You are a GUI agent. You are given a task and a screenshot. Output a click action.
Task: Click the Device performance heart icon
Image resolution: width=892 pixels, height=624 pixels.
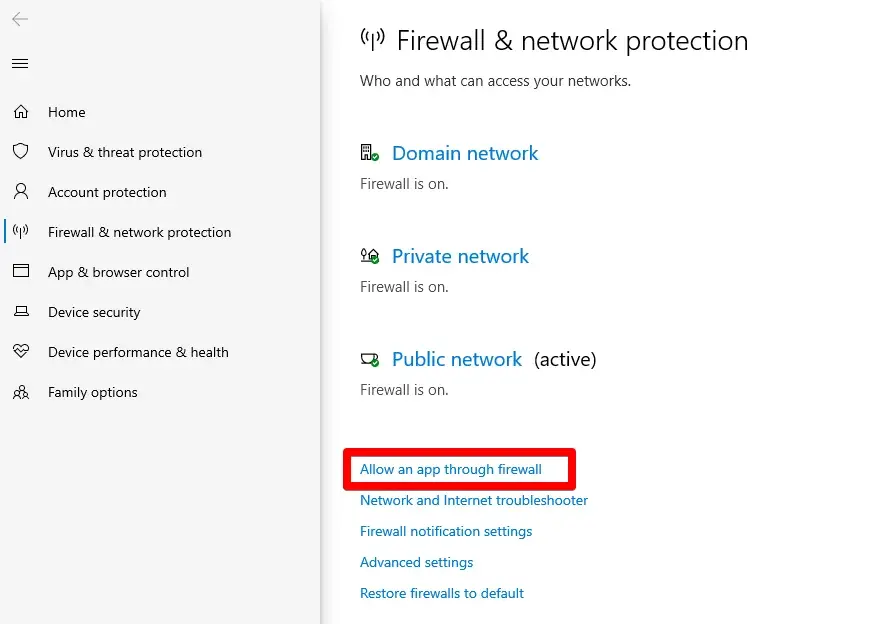pyautogui.click(x=20, y=352)
